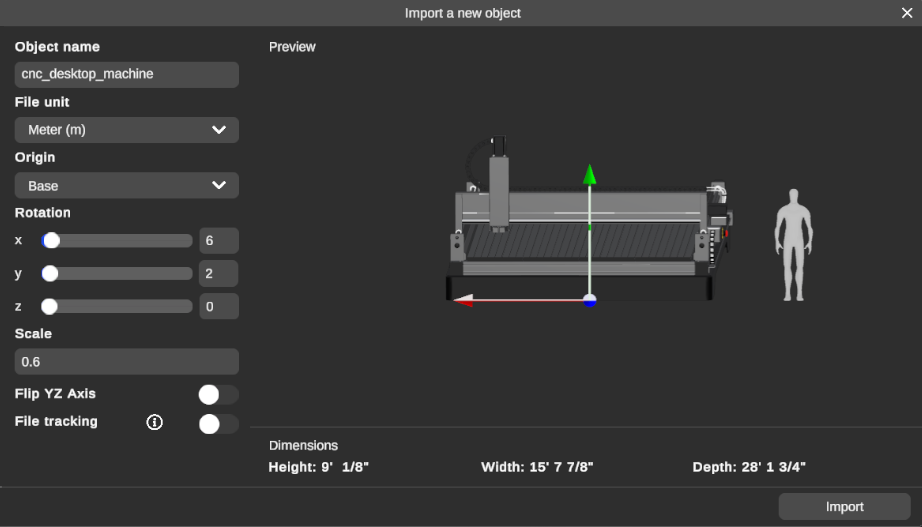Click the z rotation slider handle

tap(49, 307)
